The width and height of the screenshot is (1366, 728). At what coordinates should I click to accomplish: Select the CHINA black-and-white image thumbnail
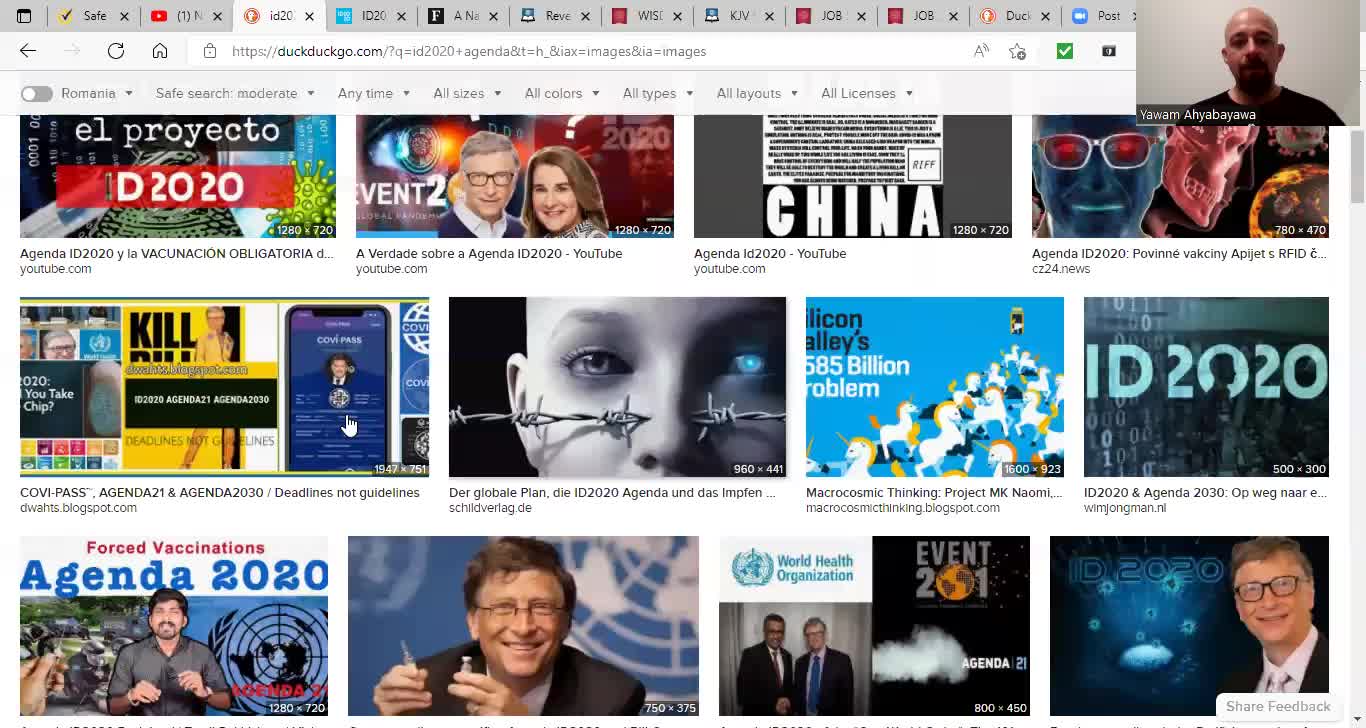(x=853, y=176)
